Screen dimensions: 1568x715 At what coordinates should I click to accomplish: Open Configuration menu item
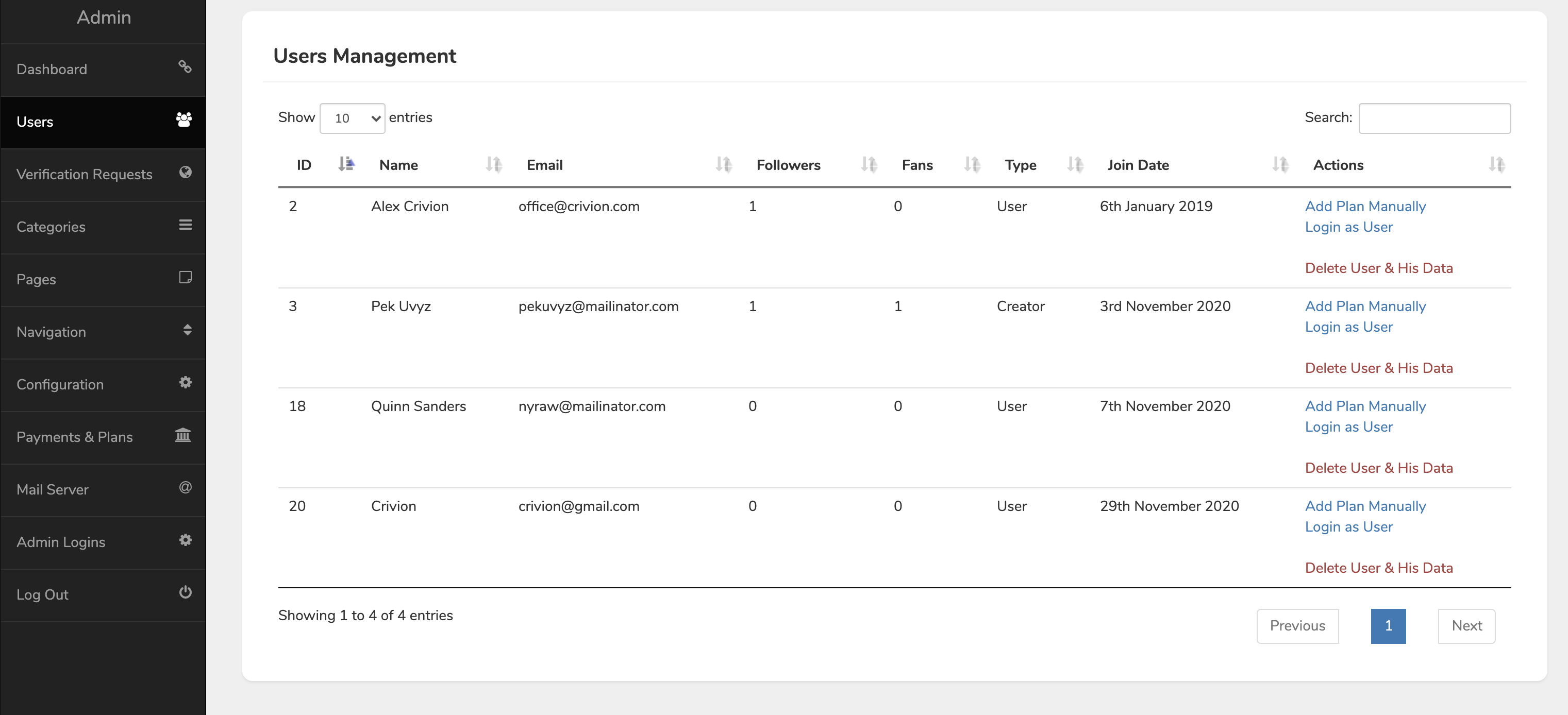click(103, 385)
